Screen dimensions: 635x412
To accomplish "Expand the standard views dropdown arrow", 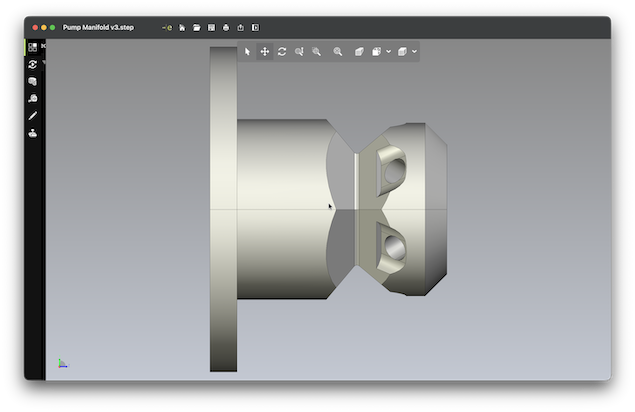I will click(388, 51).
